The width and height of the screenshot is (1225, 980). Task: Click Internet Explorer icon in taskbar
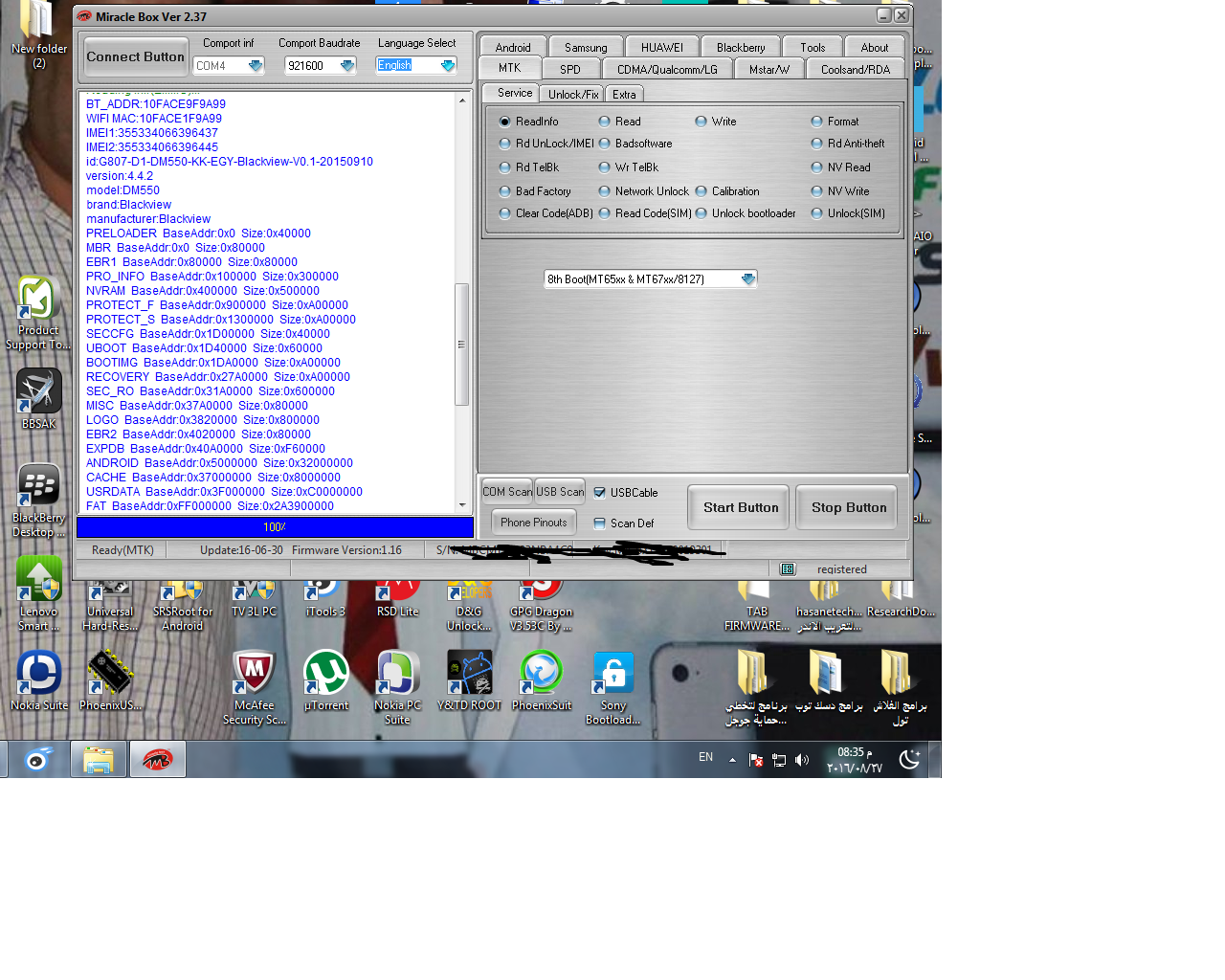point(37,760)
